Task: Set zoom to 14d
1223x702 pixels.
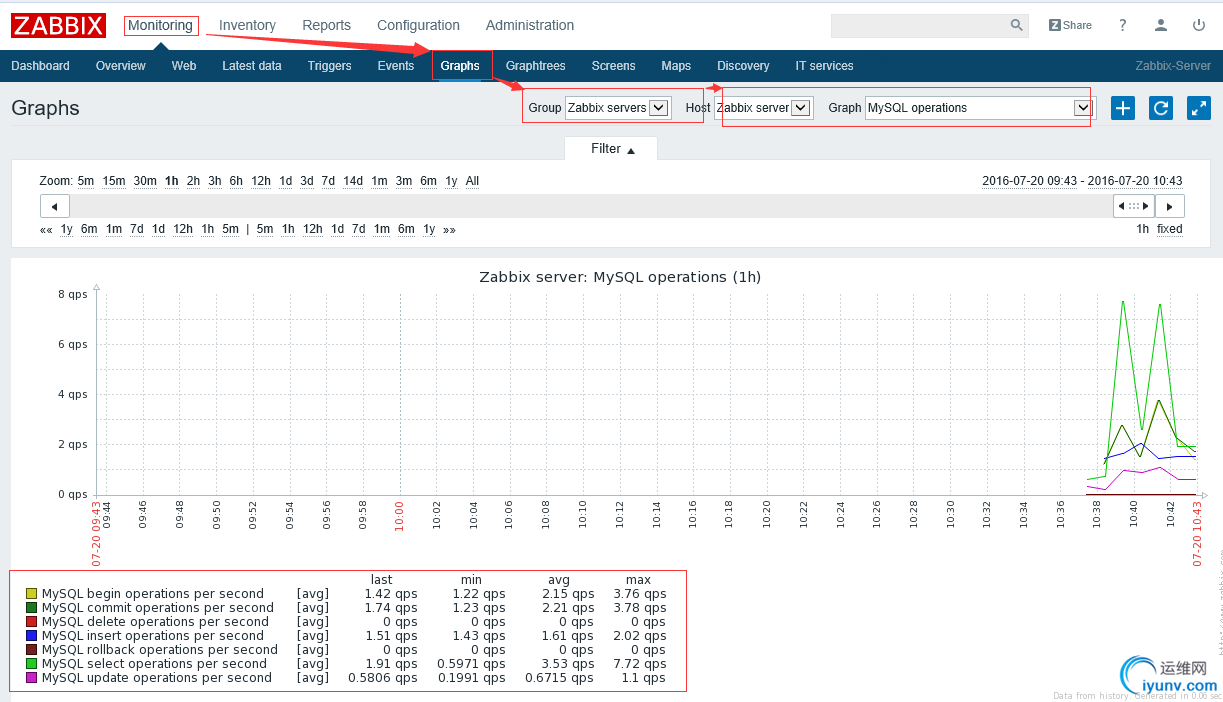Action: tap(353, 181)
